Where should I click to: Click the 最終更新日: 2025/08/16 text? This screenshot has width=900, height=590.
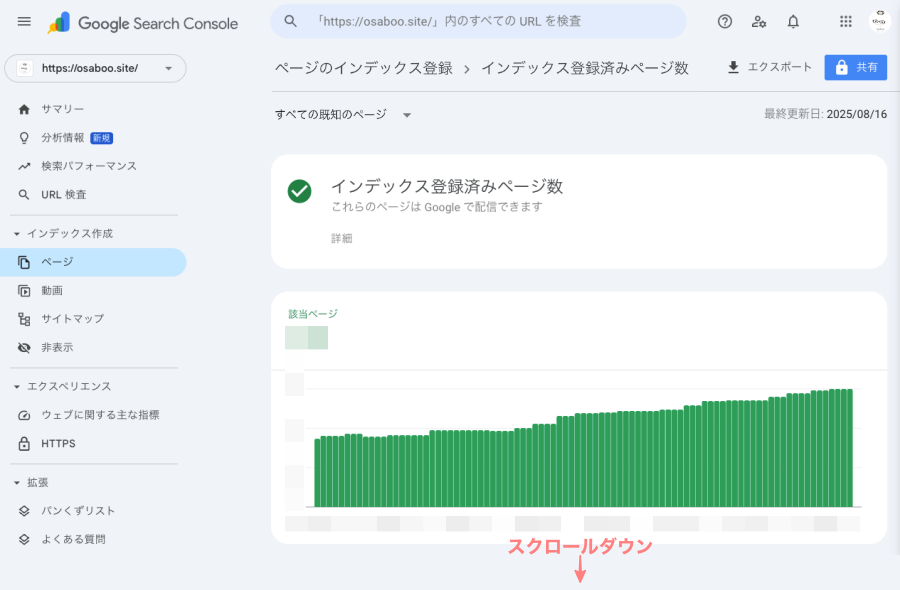point(825,114)
